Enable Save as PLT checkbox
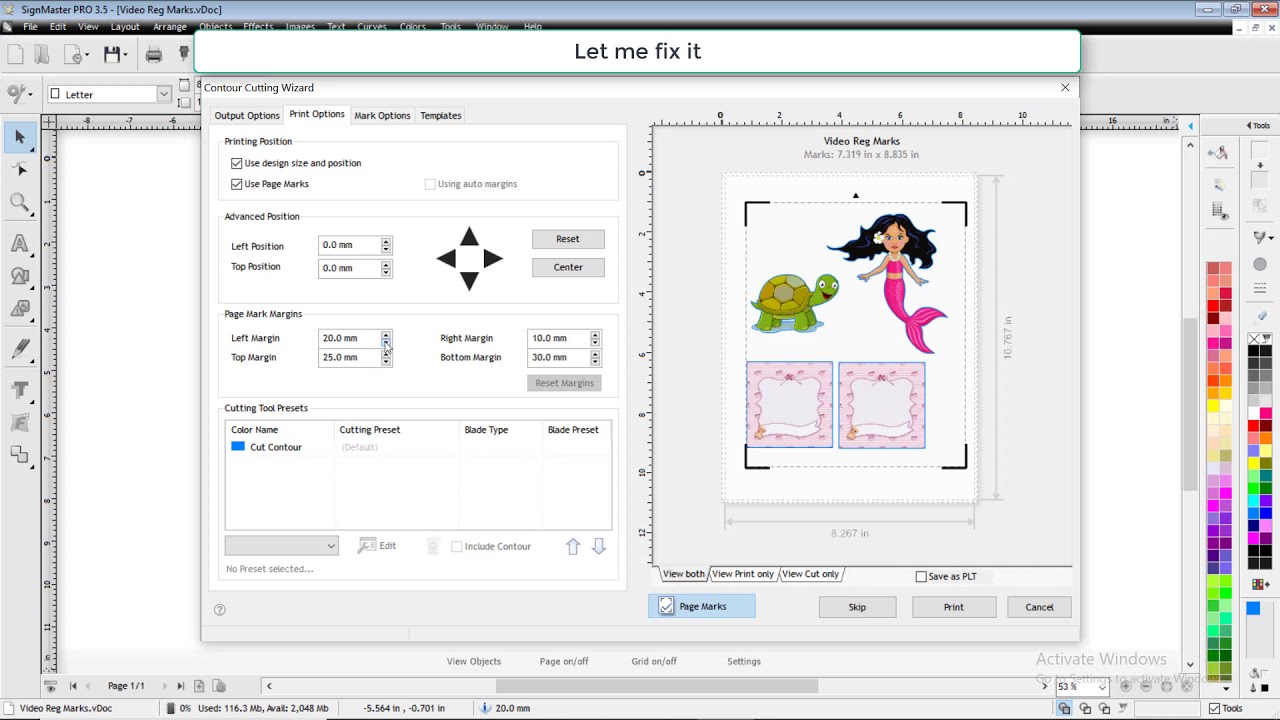This screenshot has width=1280, height=720. (x=921, y=577)
